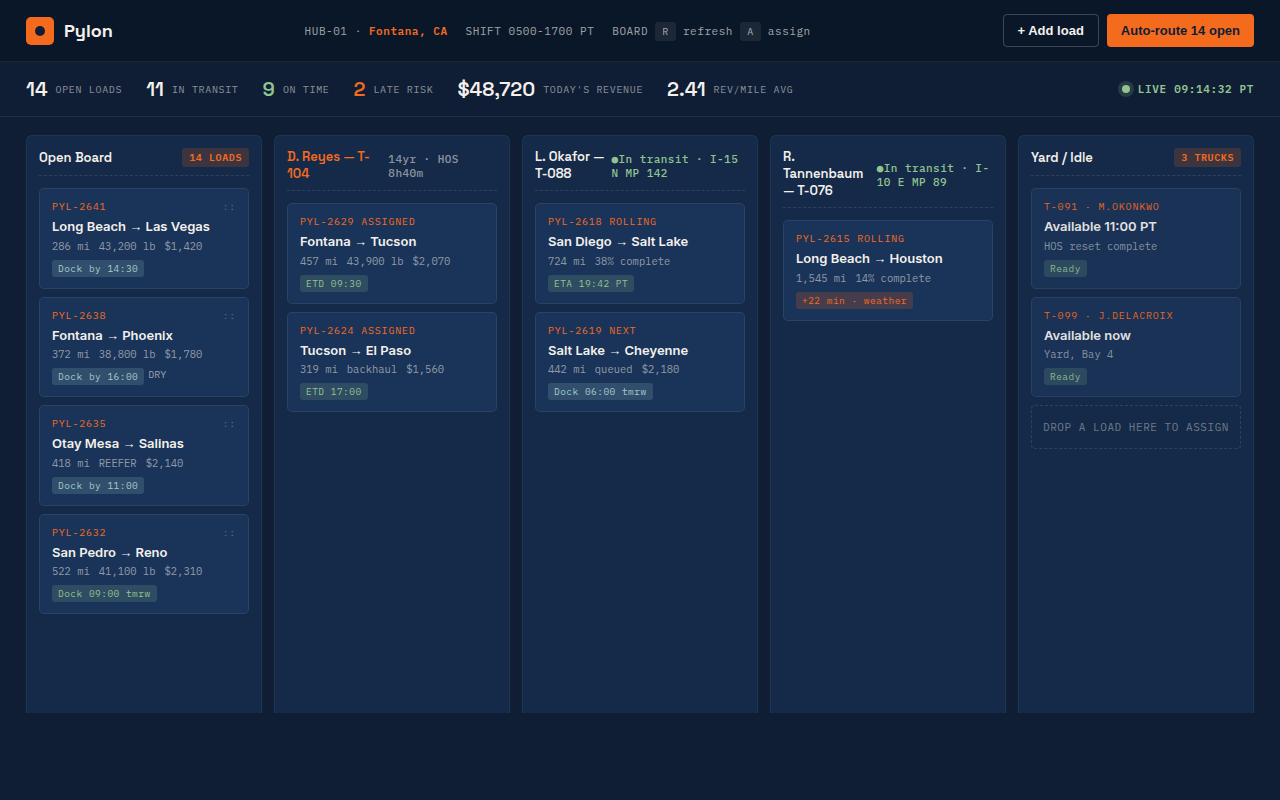Viewport: 1280px width, 800px height.
Task: Click the Dock by 16:00 tag
Action: 98,377
